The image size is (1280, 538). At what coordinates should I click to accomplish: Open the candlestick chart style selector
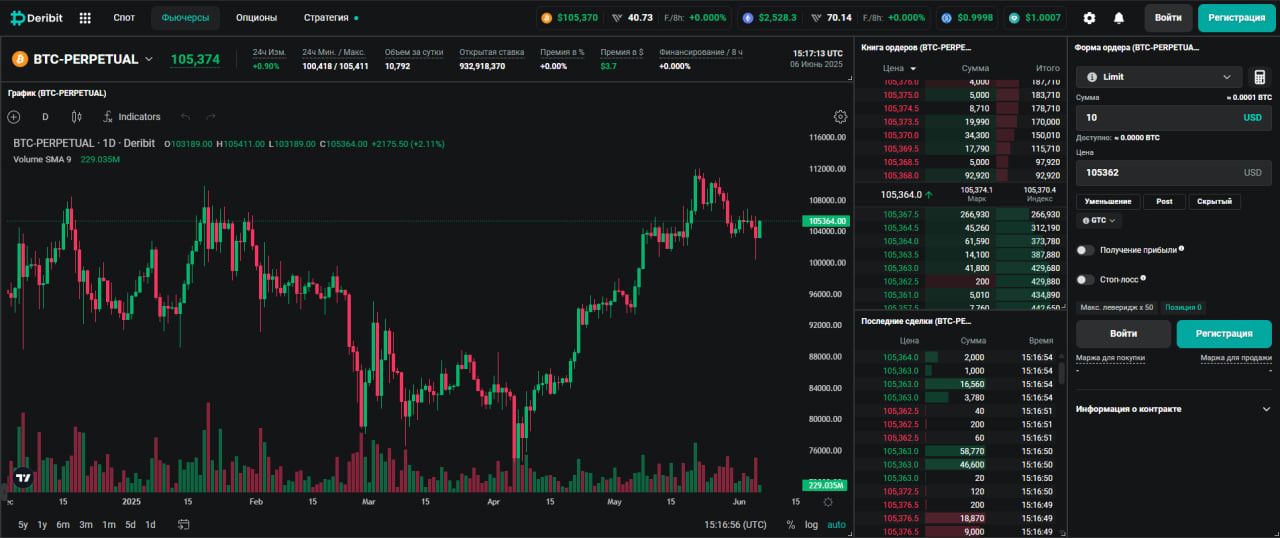pos(76,117)
